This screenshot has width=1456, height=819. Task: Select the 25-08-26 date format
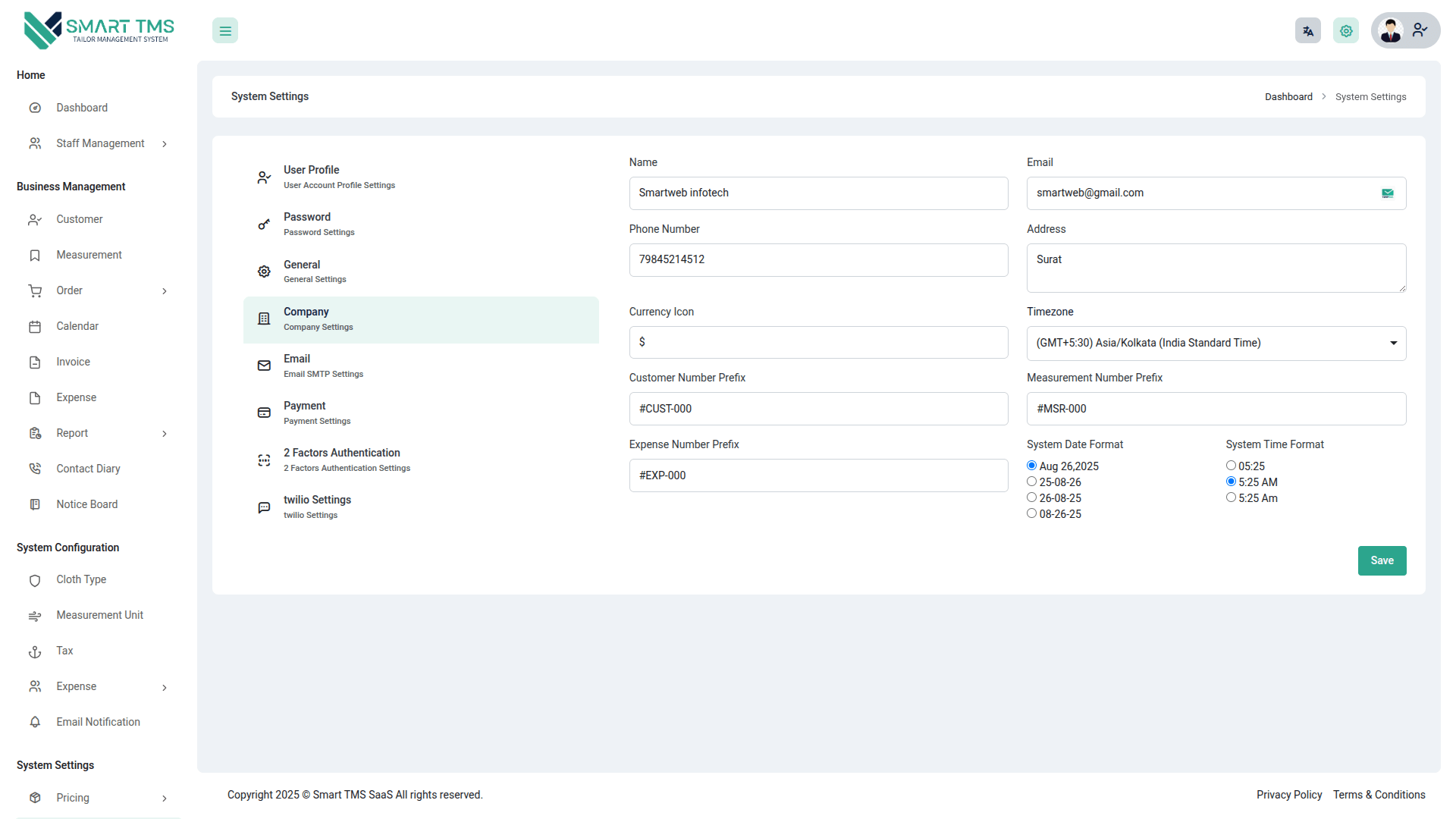(1031, 482)
